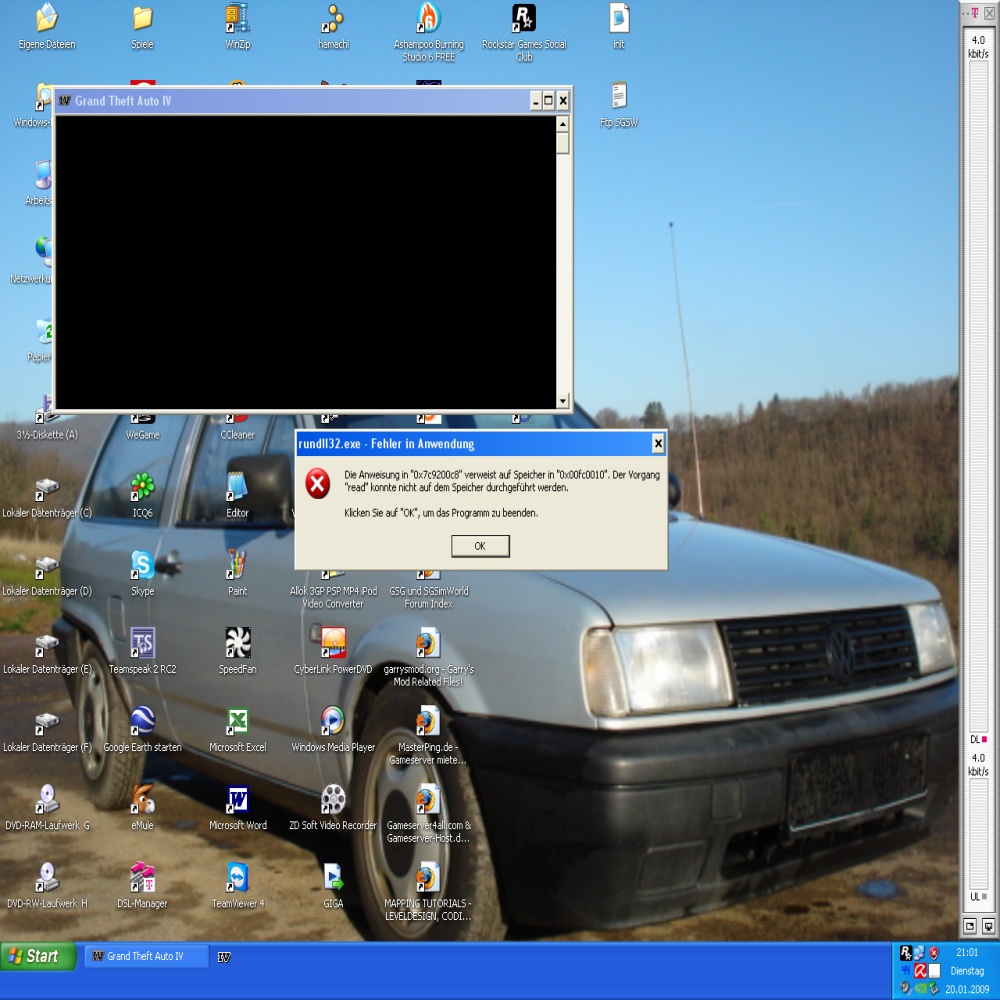The height and width of the screenshot is (1000, 1000).
Task: Select the Google Earth starten icon
Action: tap(142, 721)
